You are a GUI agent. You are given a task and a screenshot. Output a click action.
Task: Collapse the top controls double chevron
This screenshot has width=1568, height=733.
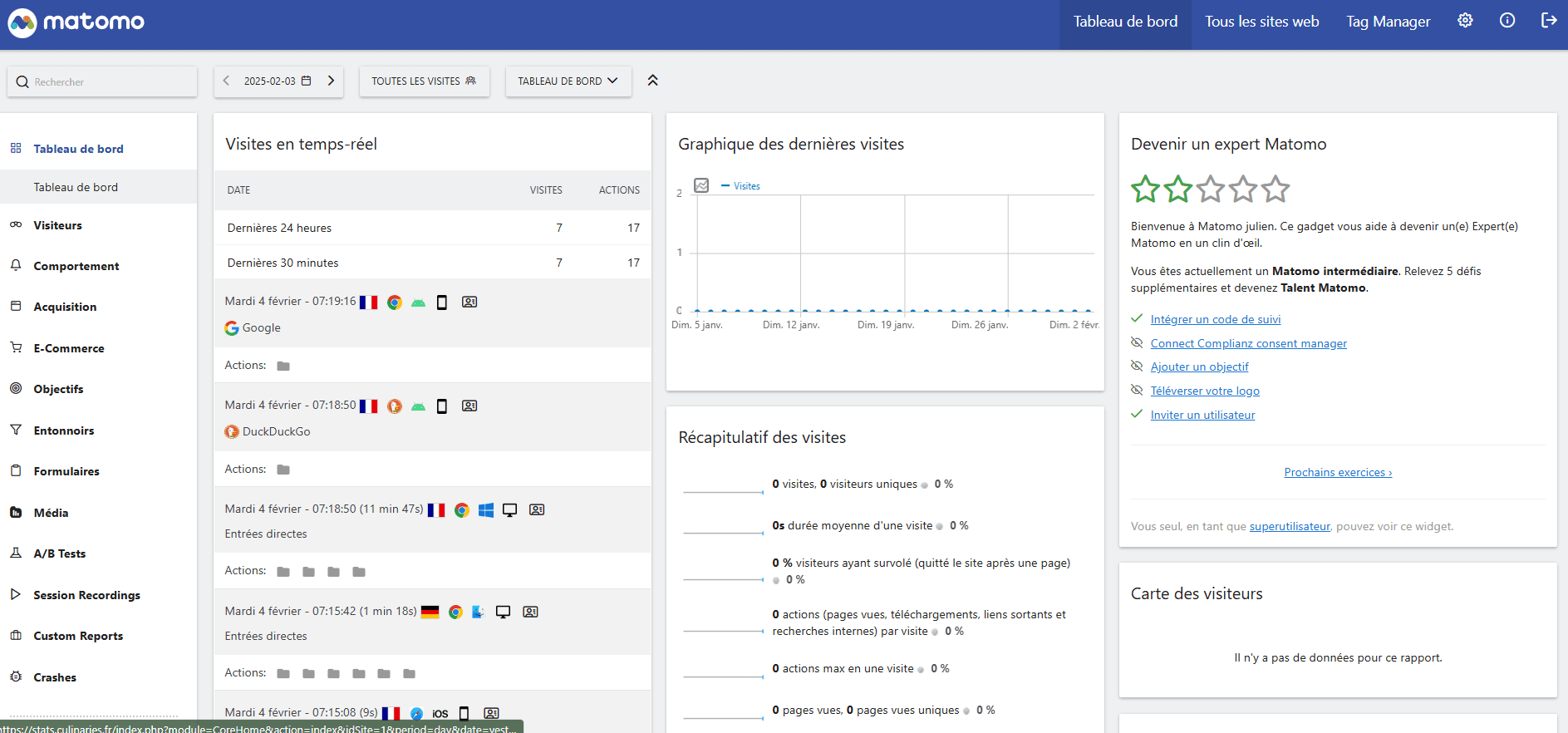652,81
